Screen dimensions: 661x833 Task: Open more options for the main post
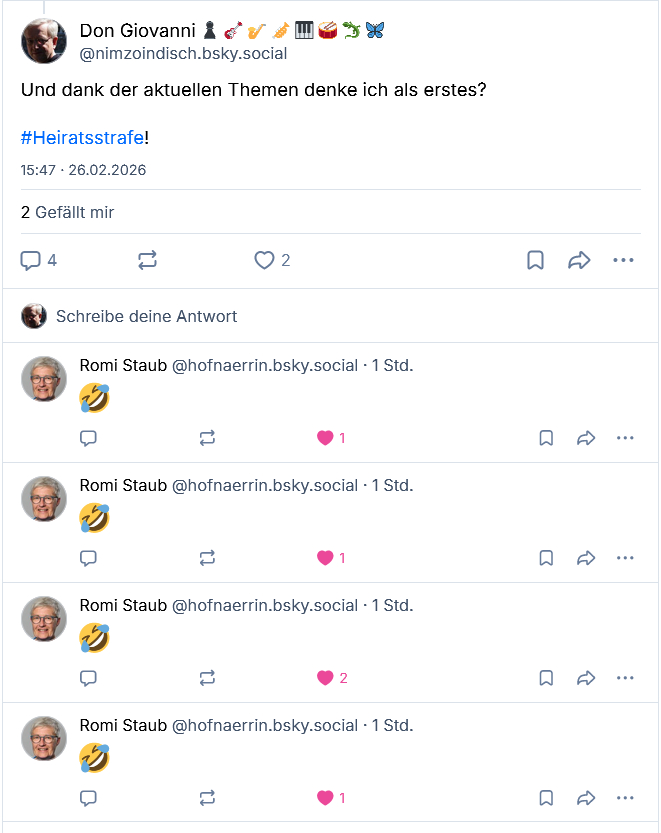(x=623, y=261)
